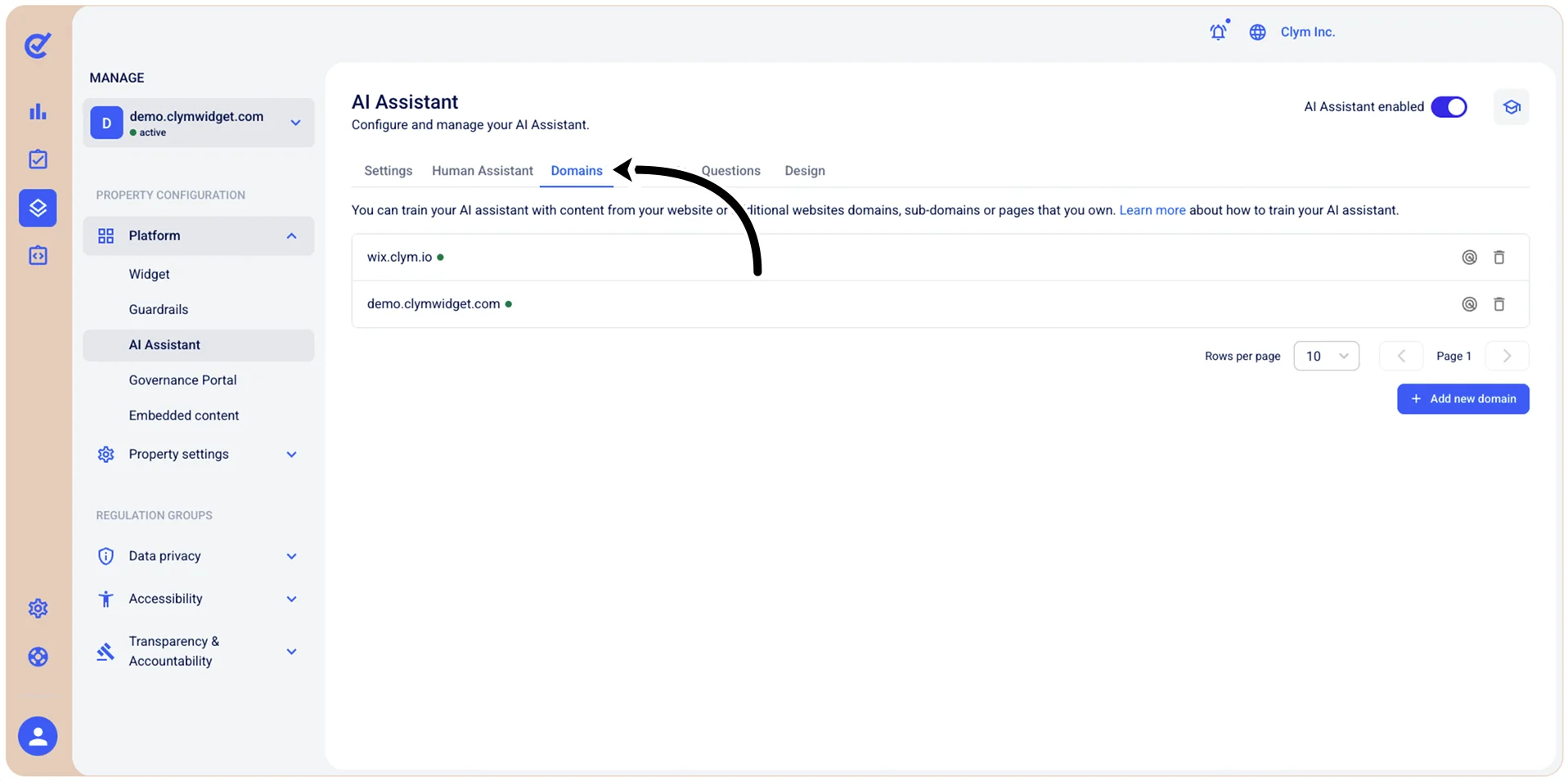
Task: Click the Clym Inc. account name
Action: [1307, 32]
